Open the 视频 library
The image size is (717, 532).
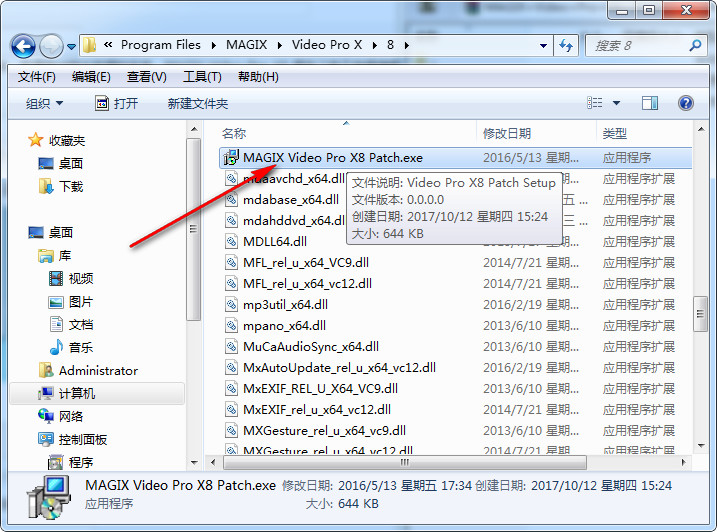tap(81, 279)
